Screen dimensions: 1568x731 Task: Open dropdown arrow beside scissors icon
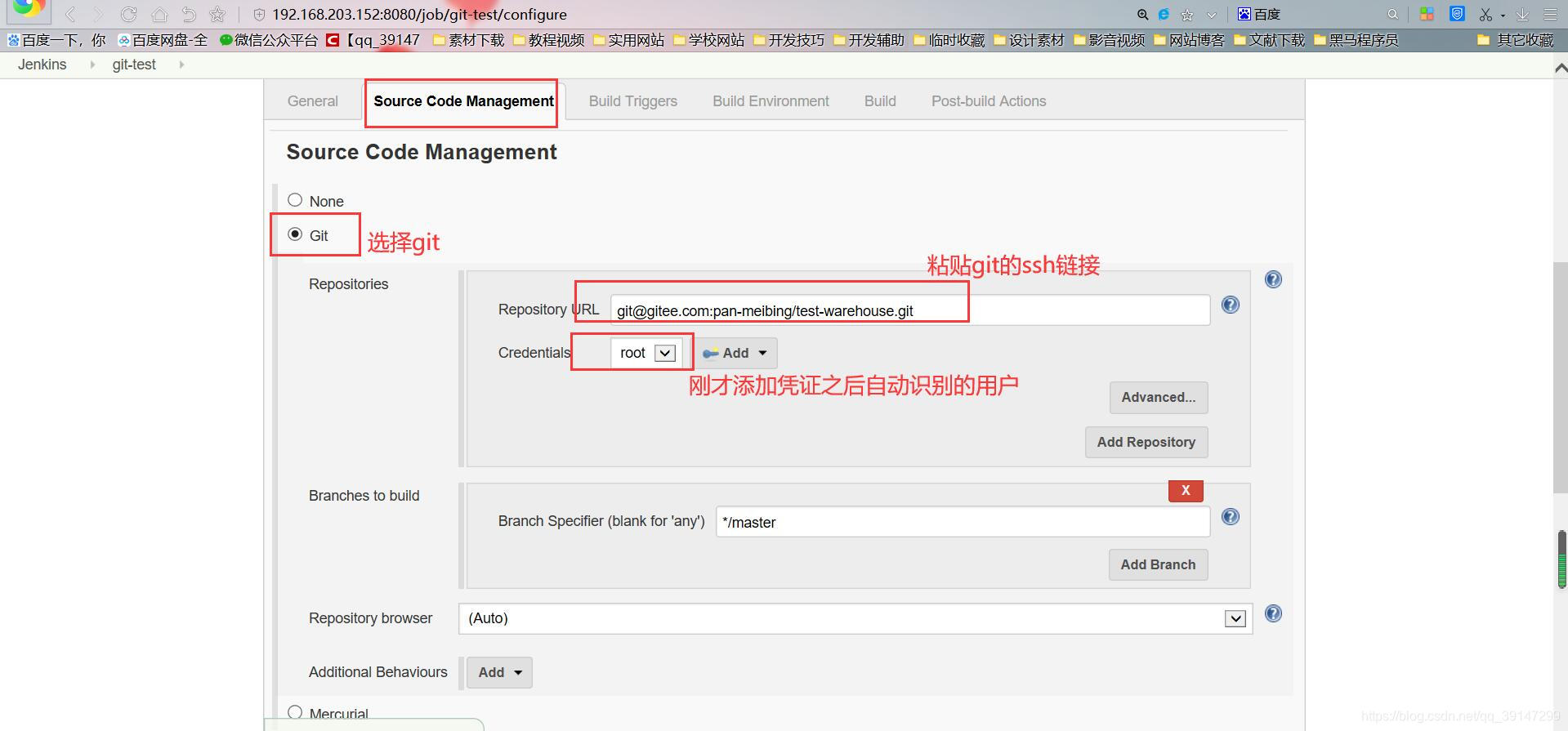[x=1503, y=16]
